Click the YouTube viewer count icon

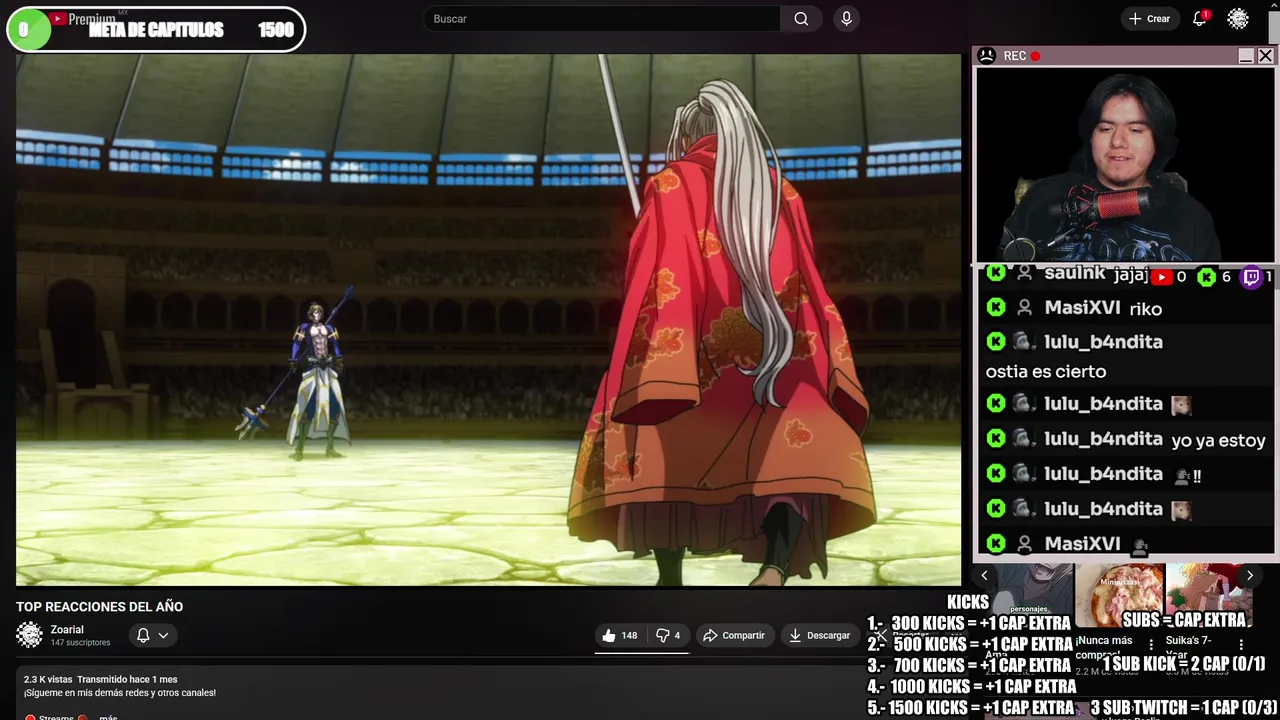[1161, 277]
